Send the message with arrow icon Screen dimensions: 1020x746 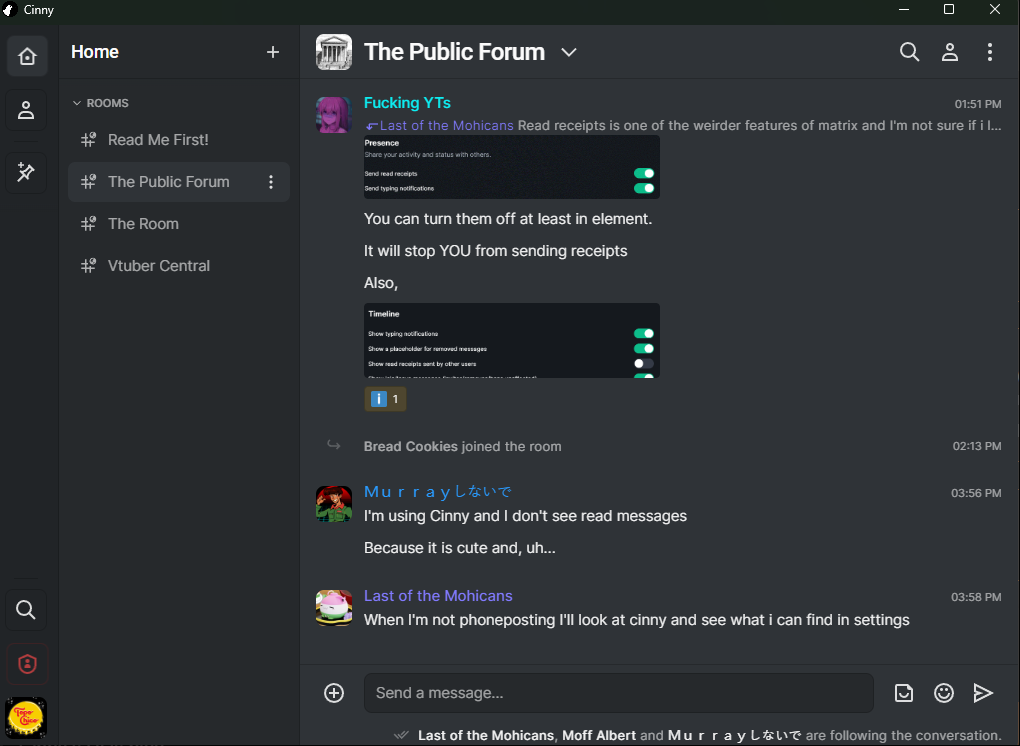coord(983,693)
